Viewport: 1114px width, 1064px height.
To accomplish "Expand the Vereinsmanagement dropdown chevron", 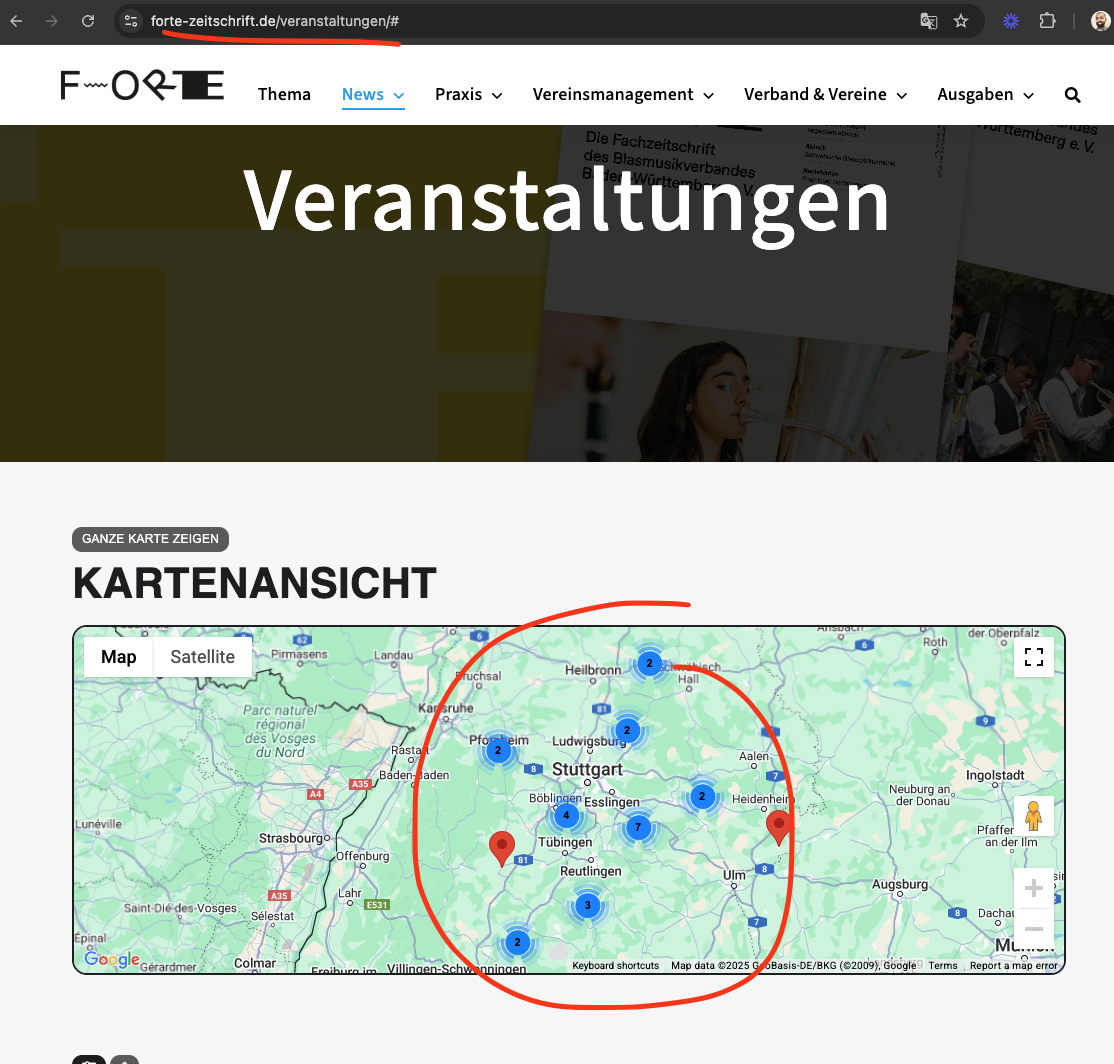I will (708, 96).
